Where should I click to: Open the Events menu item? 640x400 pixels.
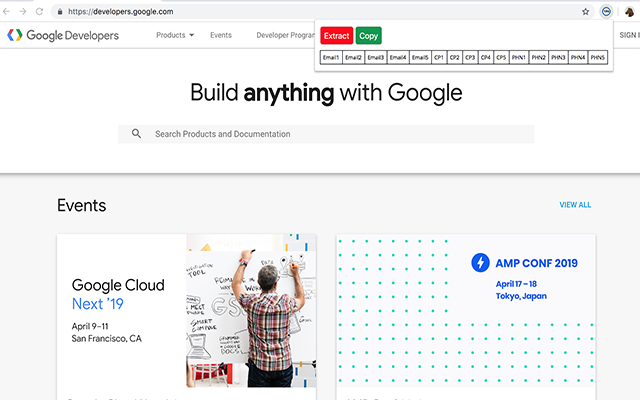221,35
